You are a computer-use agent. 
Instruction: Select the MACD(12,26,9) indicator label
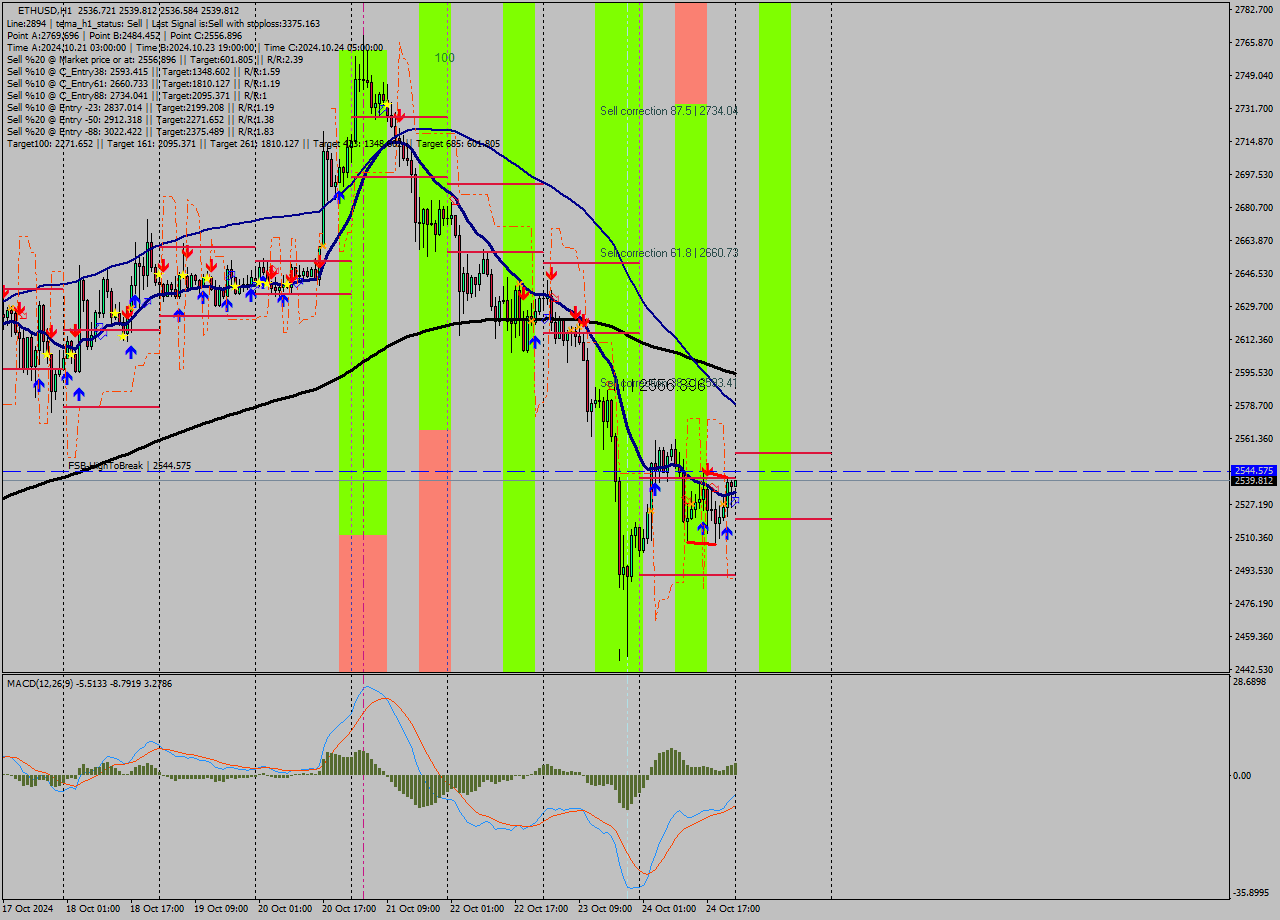coord(89,683)
